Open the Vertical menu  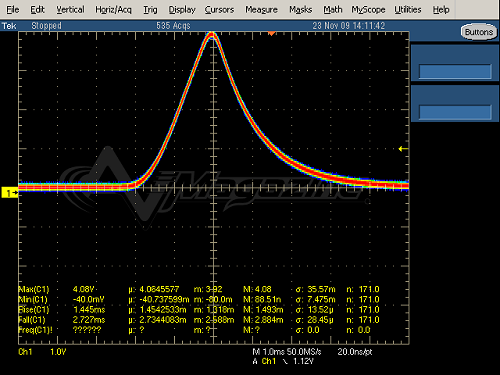coord(70,10)
